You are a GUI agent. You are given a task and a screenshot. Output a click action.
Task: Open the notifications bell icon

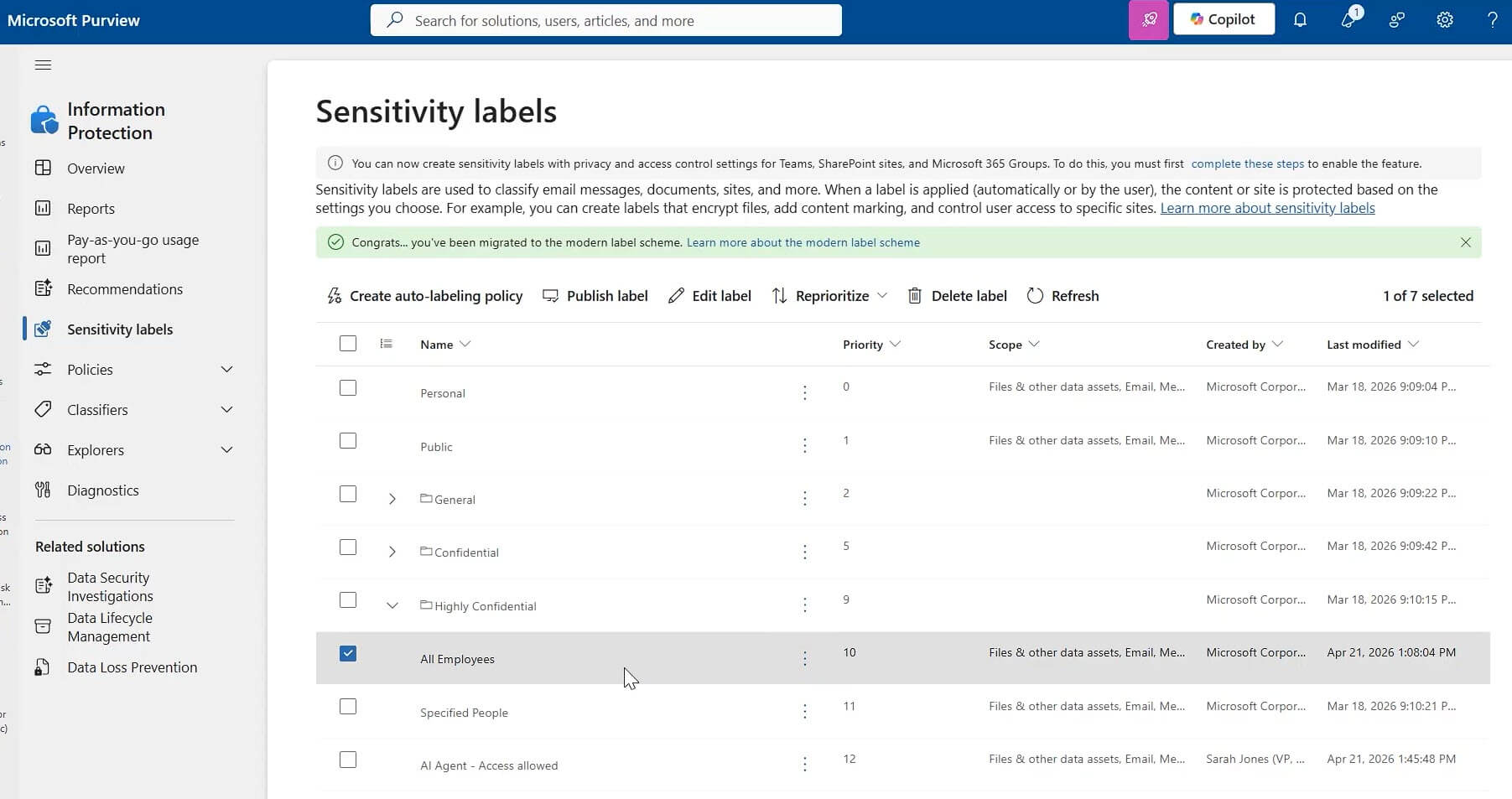pyautogui.click(x=1300, y=20)
